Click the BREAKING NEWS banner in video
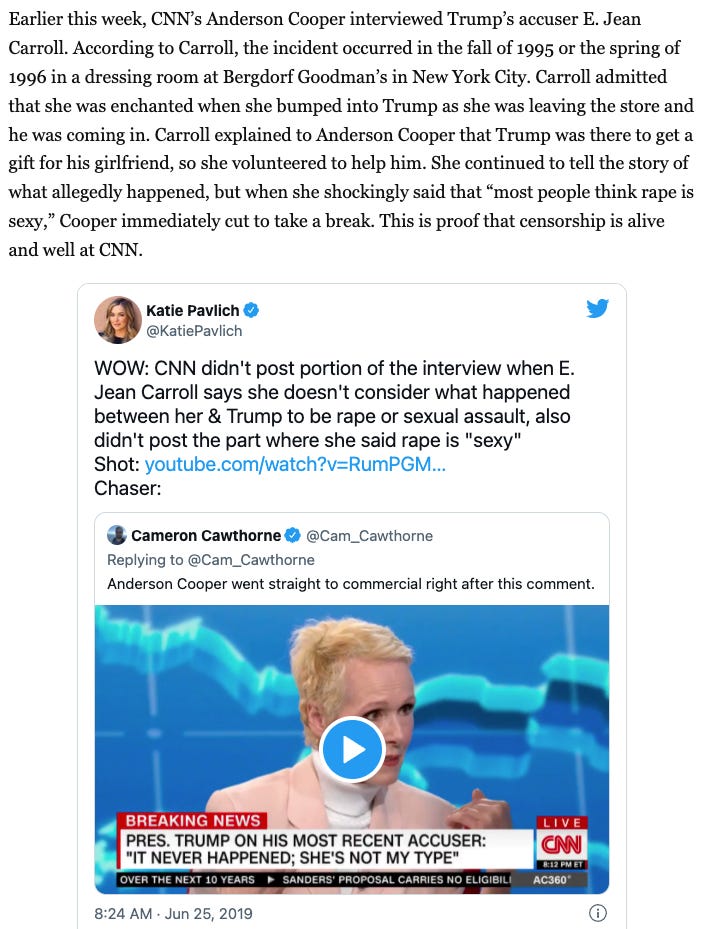This screenshot has width=710, height=929. tap(193, 821)
